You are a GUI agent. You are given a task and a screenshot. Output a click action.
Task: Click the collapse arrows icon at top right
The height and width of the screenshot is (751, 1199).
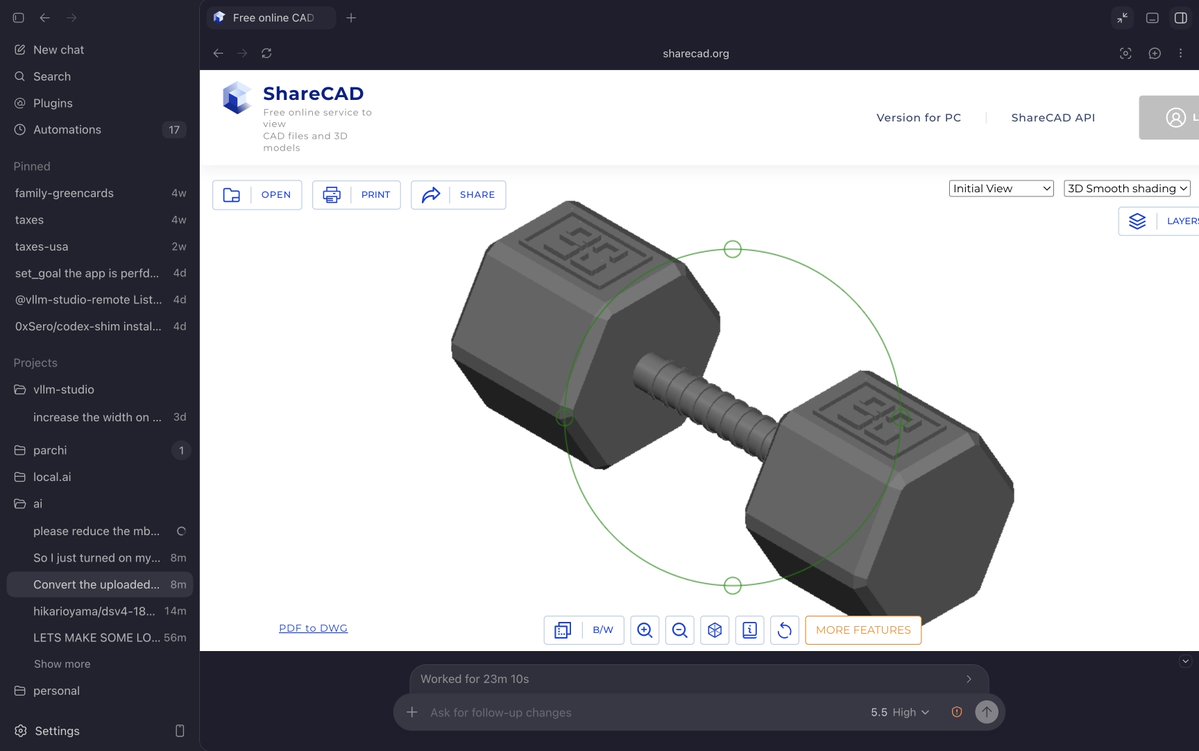tap(1123, 18)
